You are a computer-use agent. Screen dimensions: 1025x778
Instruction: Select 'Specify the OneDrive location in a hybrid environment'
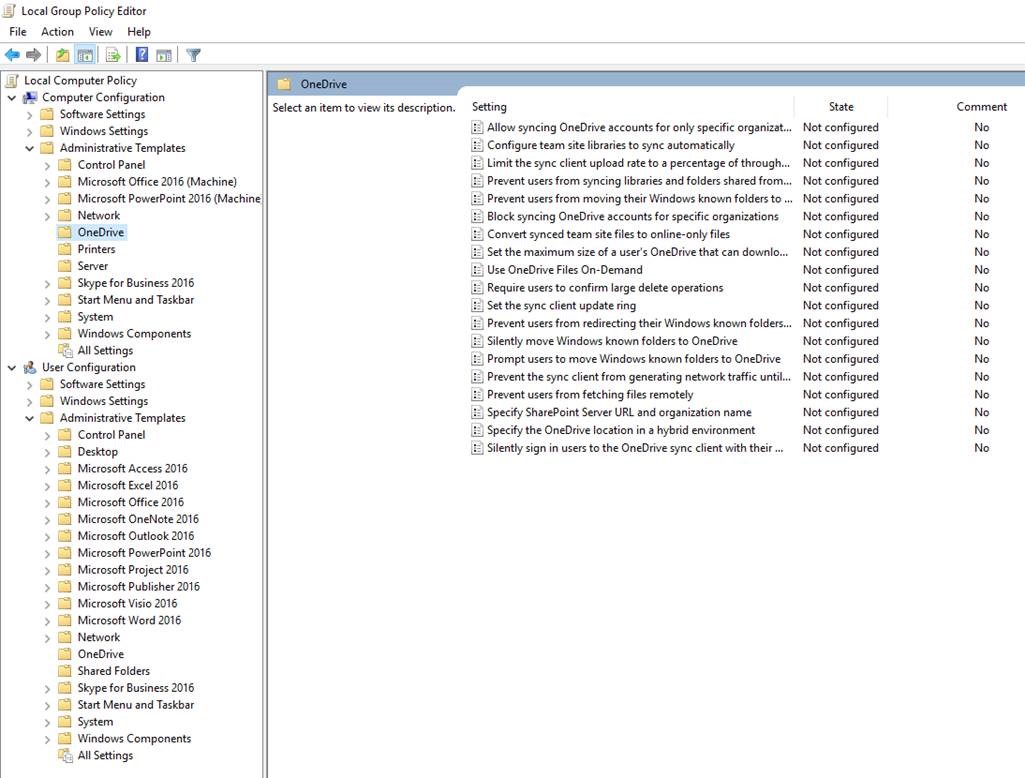(x=620, y=430)
